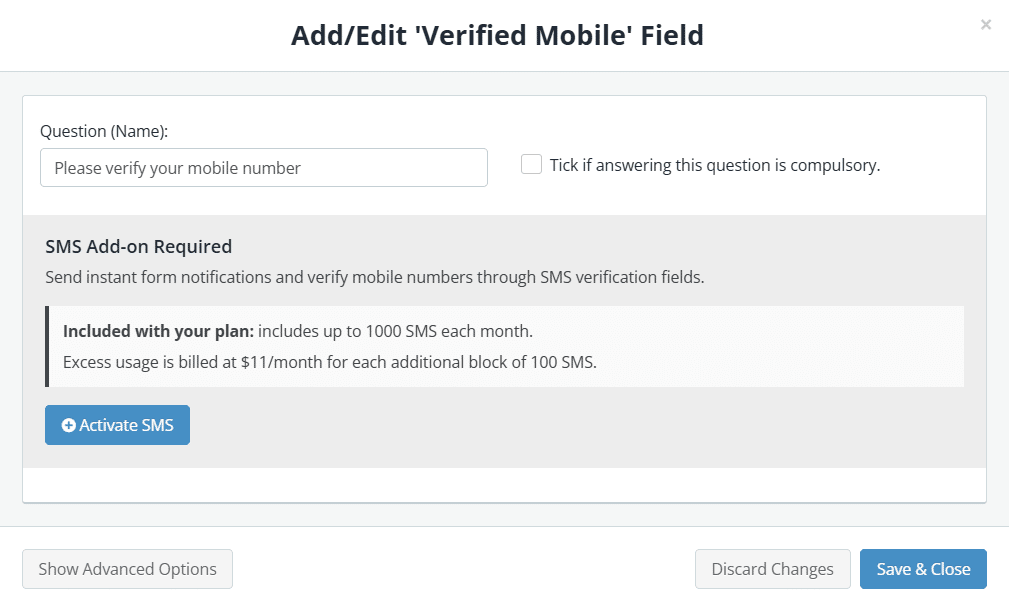1009x610 pixels.
Task: Click Activate SMS to enable SMS add-on
Action: click(x=117, y=424)
